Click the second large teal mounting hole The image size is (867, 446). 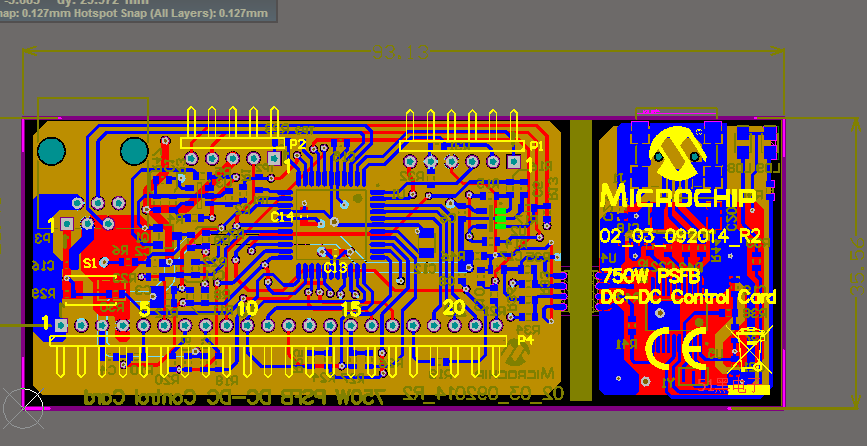(134, 151)
